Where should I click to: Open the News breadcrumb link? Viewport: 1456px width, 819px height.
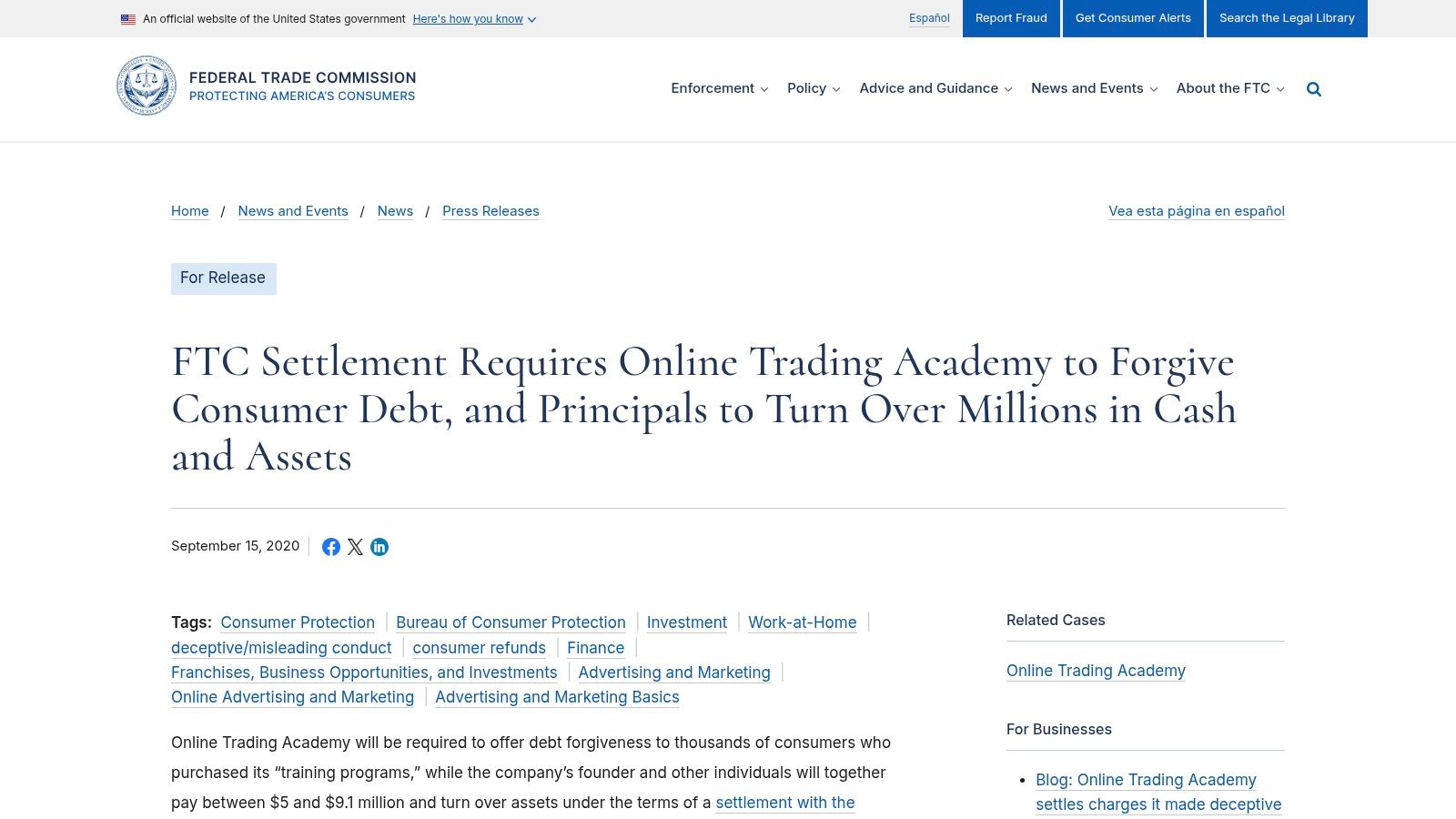[395, 211]
